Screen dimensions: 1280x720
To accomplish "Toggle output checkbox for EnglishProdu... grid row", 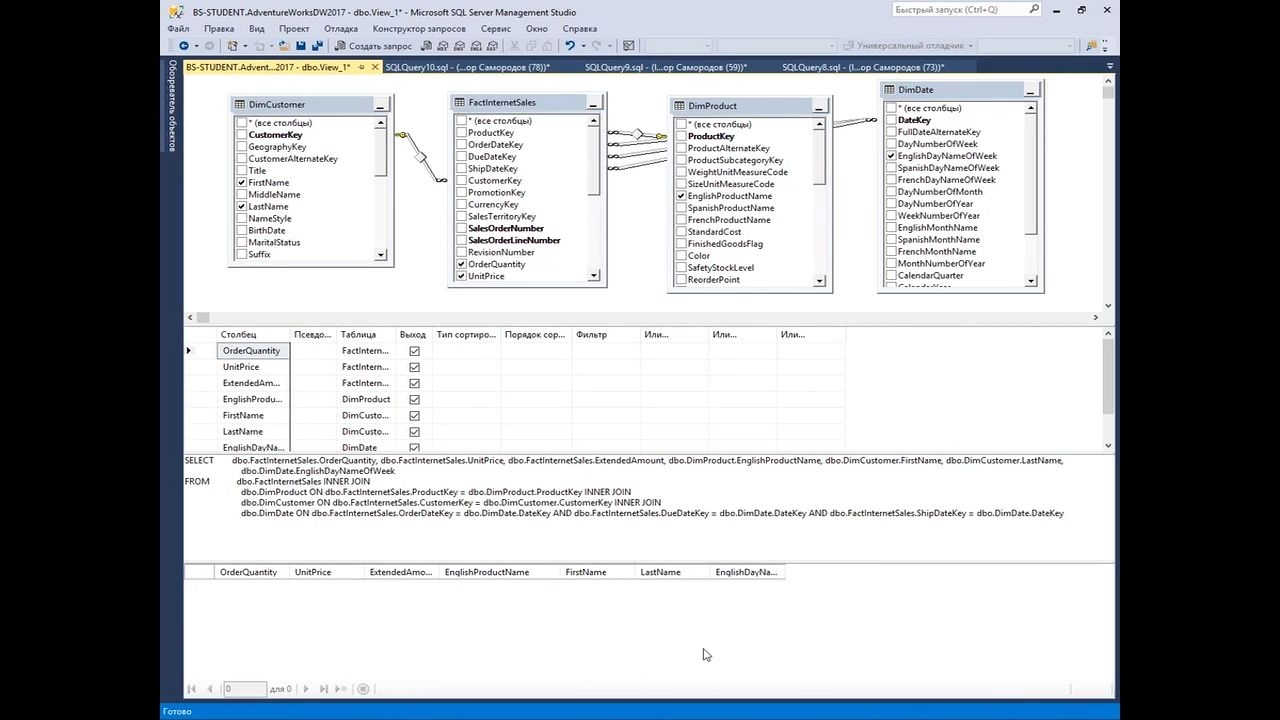I will (414, 399).
